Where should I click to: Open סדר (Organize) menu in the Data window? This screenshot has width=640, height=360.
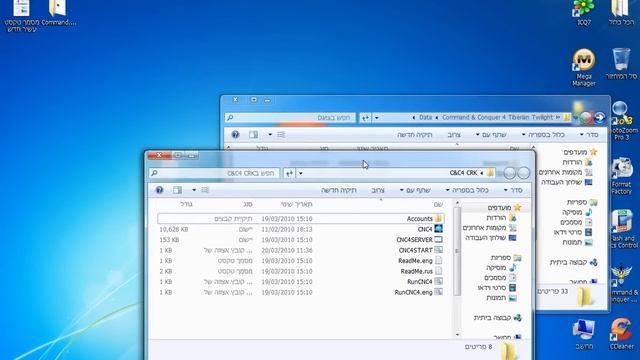(x=589, y=135)
